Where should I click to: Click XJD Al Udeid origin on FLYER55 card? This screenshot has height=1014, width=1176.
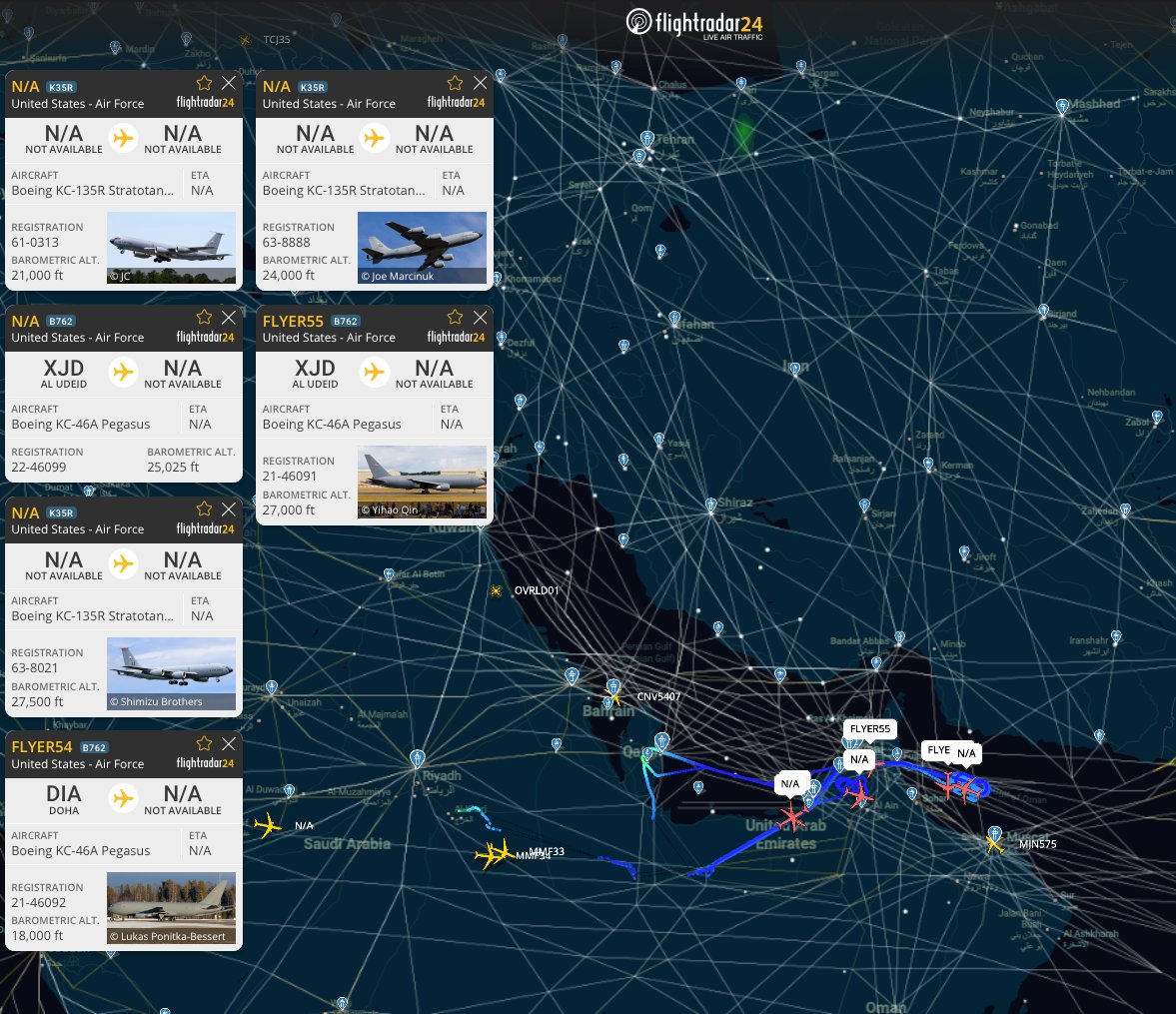tap(315, 373)
